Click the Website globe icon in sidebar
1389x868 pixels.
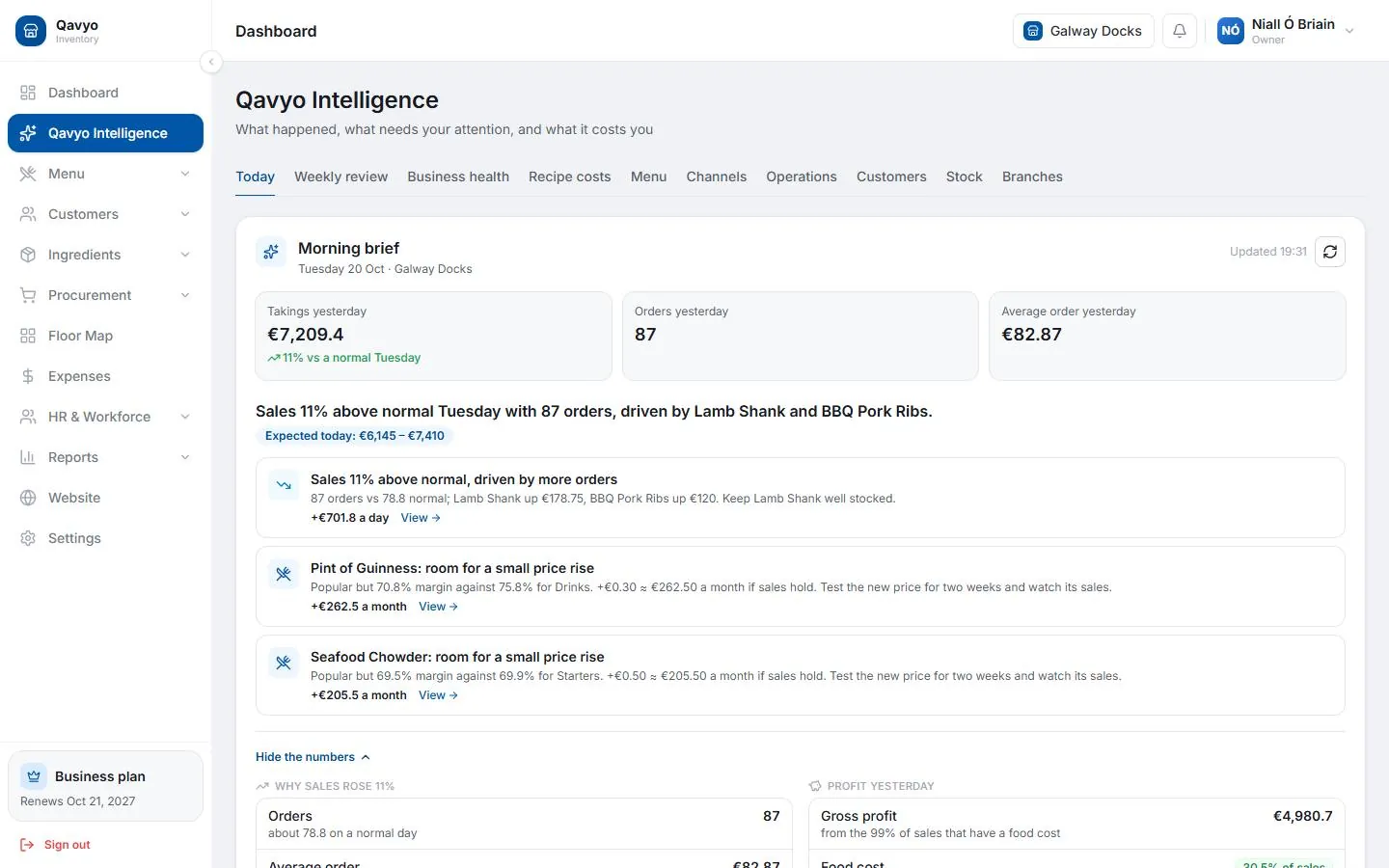(x=28, y=498)
